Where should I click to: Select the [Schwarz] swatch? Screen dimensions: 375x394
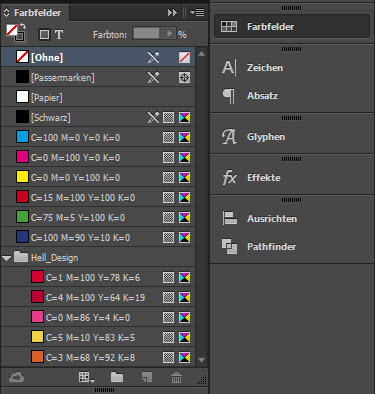click(98, 117)
